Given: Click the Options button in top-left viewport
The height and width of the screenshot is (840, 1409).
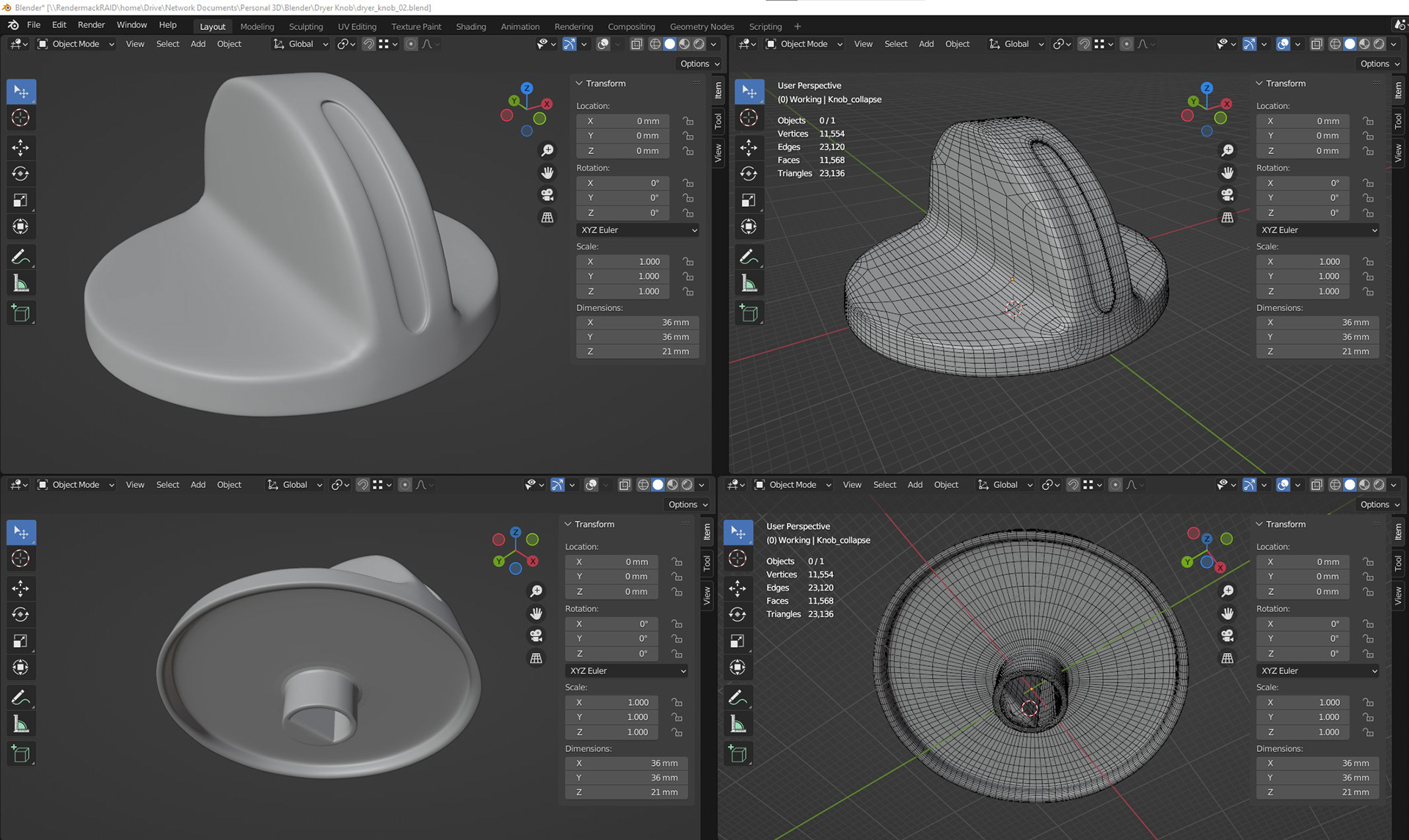Looking at the screenshot, I should [x=699, y=64].
